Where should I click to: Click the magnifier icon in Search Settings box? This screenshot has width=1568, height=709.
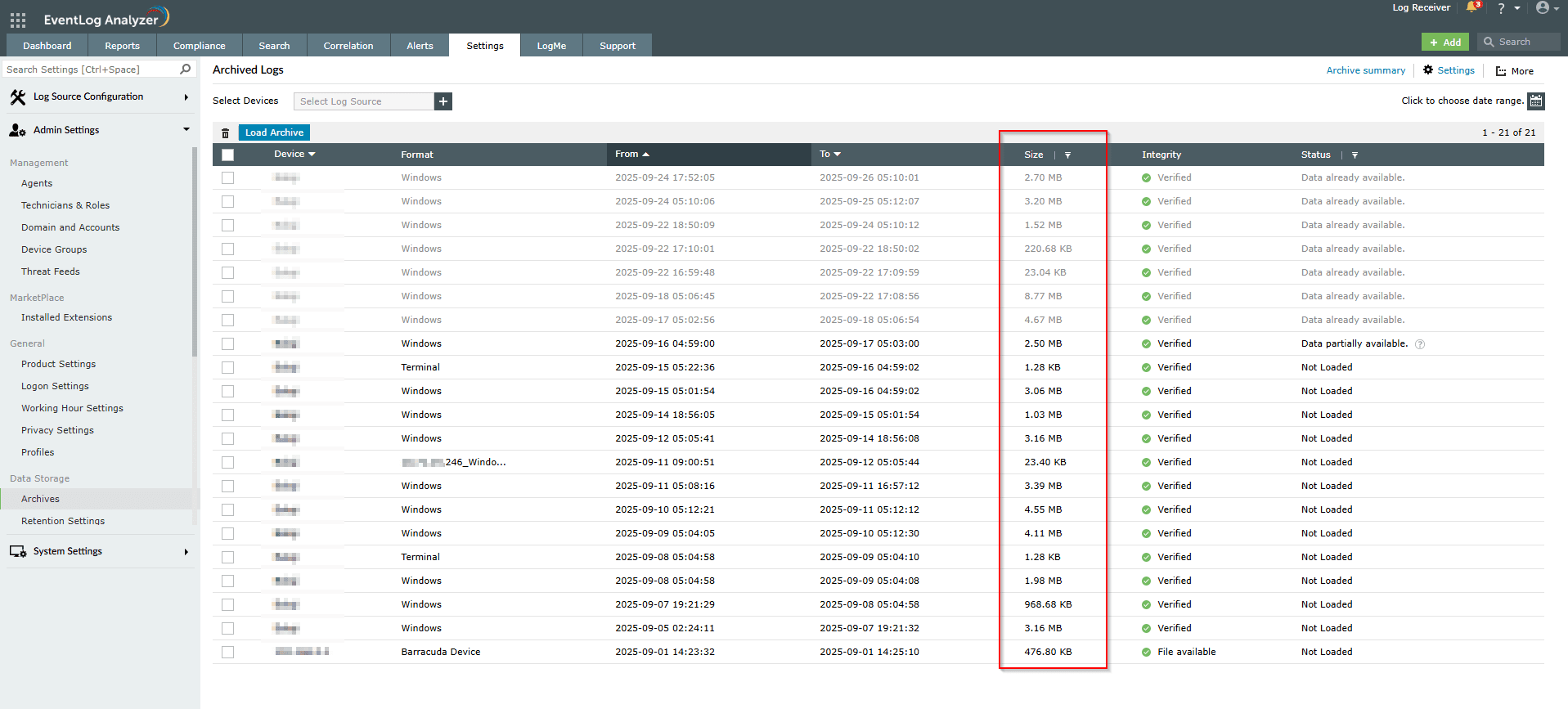186,70
